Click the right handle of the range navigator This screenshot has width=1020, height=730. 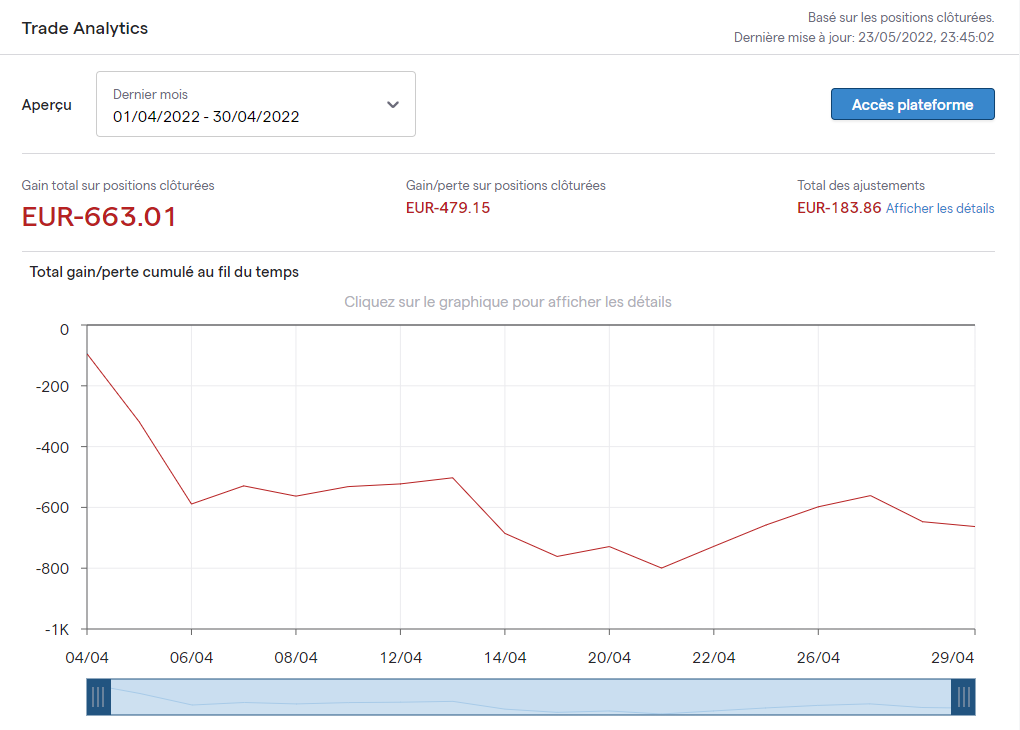(x=963, y=697)
